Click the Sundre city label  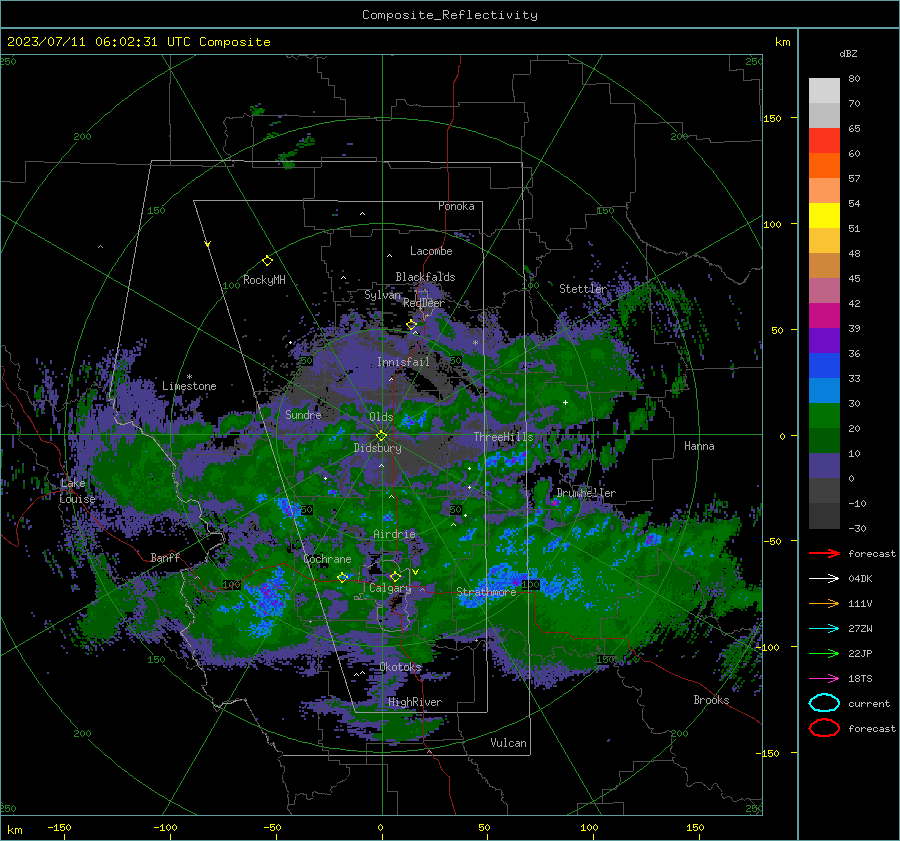[303, 414]
